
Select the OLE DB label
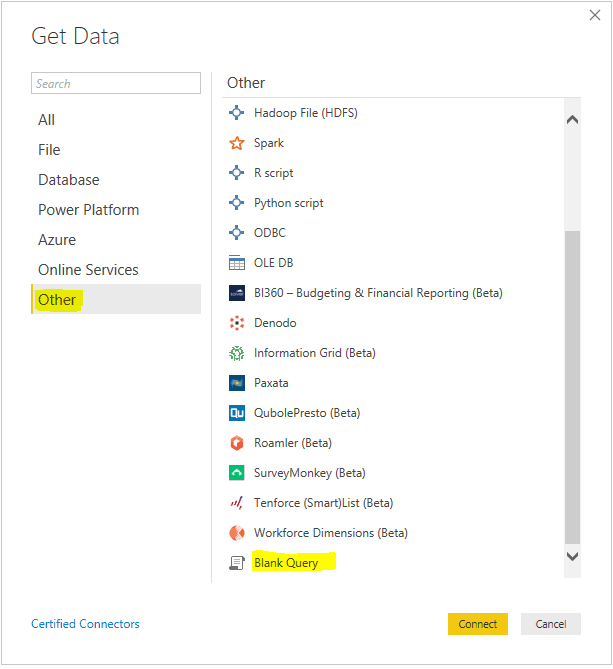273,263
